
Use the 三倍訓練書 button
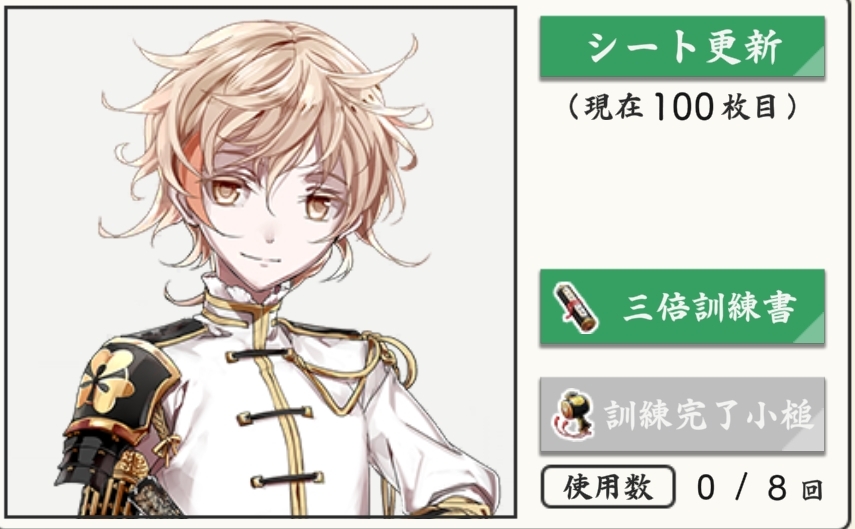coord(682,307)
